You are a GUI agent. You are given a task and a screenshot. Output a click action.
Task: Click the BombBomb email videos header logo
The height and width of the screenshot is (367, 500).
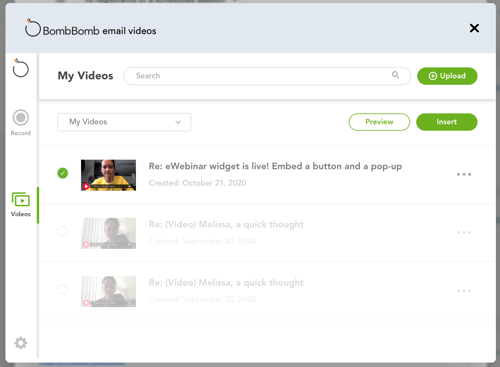coord(90,28)
